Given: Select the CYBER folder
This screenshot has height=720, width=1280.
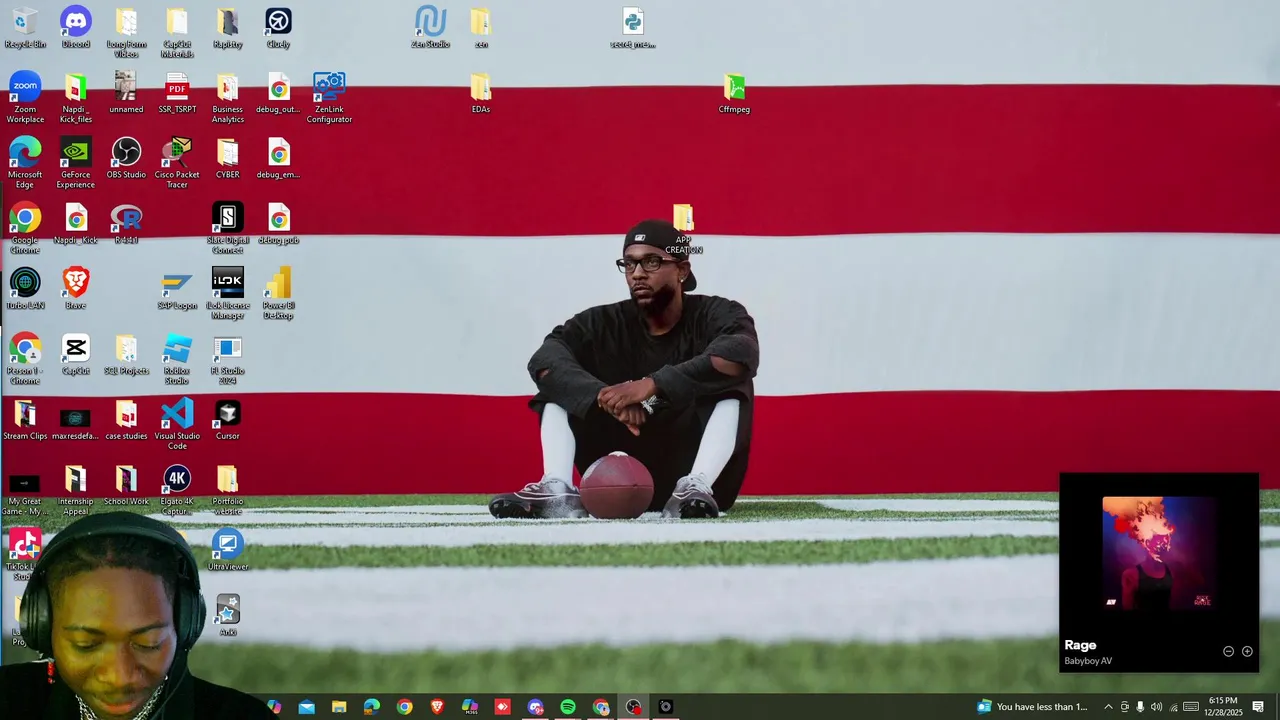Looking at the screenshot, I should click(228, 158).
